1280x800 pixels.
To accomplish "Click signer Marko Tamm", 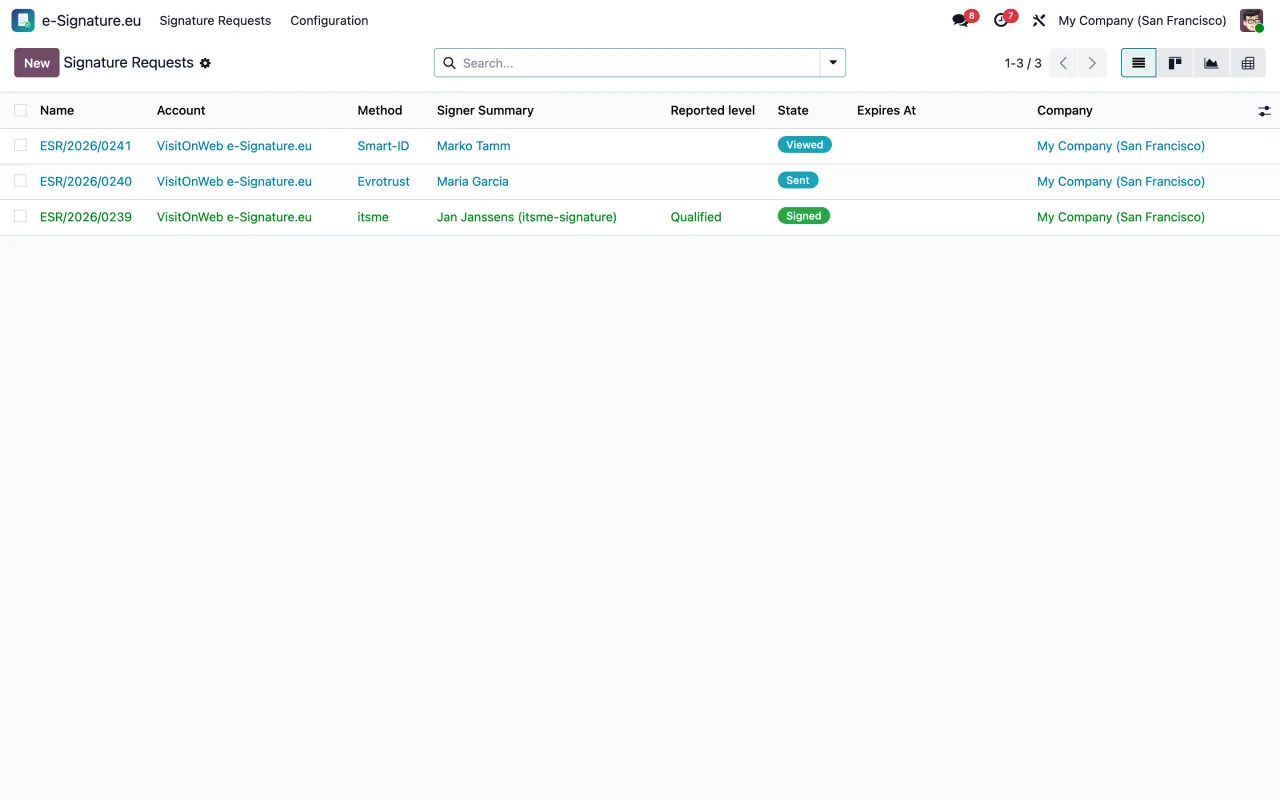I will click(x=474, y=146).
